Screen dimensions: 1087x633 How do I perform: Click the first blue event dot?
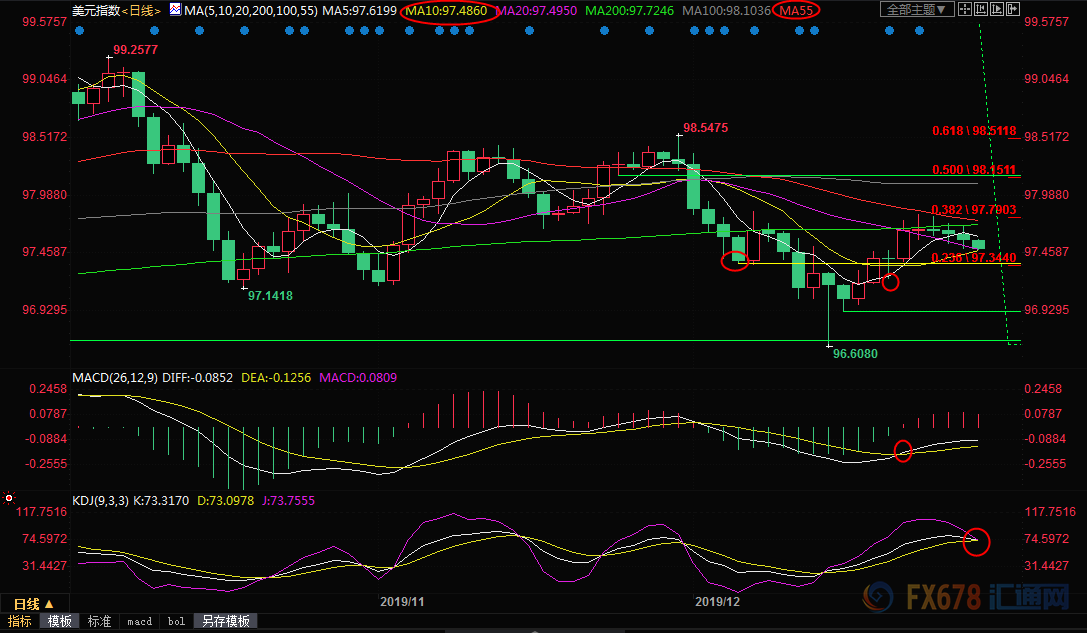[78, 31]
